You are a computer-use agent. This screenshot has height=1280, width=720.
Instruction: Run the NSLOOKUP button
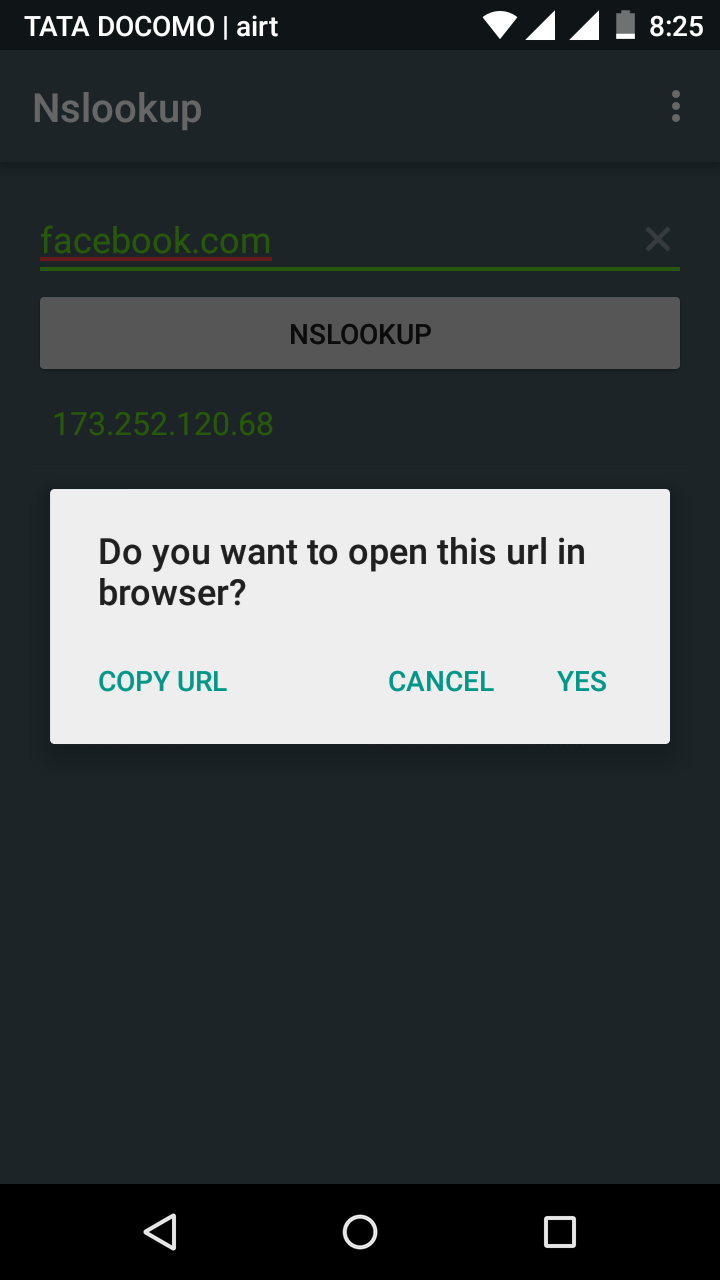click(x=360, y=333)
